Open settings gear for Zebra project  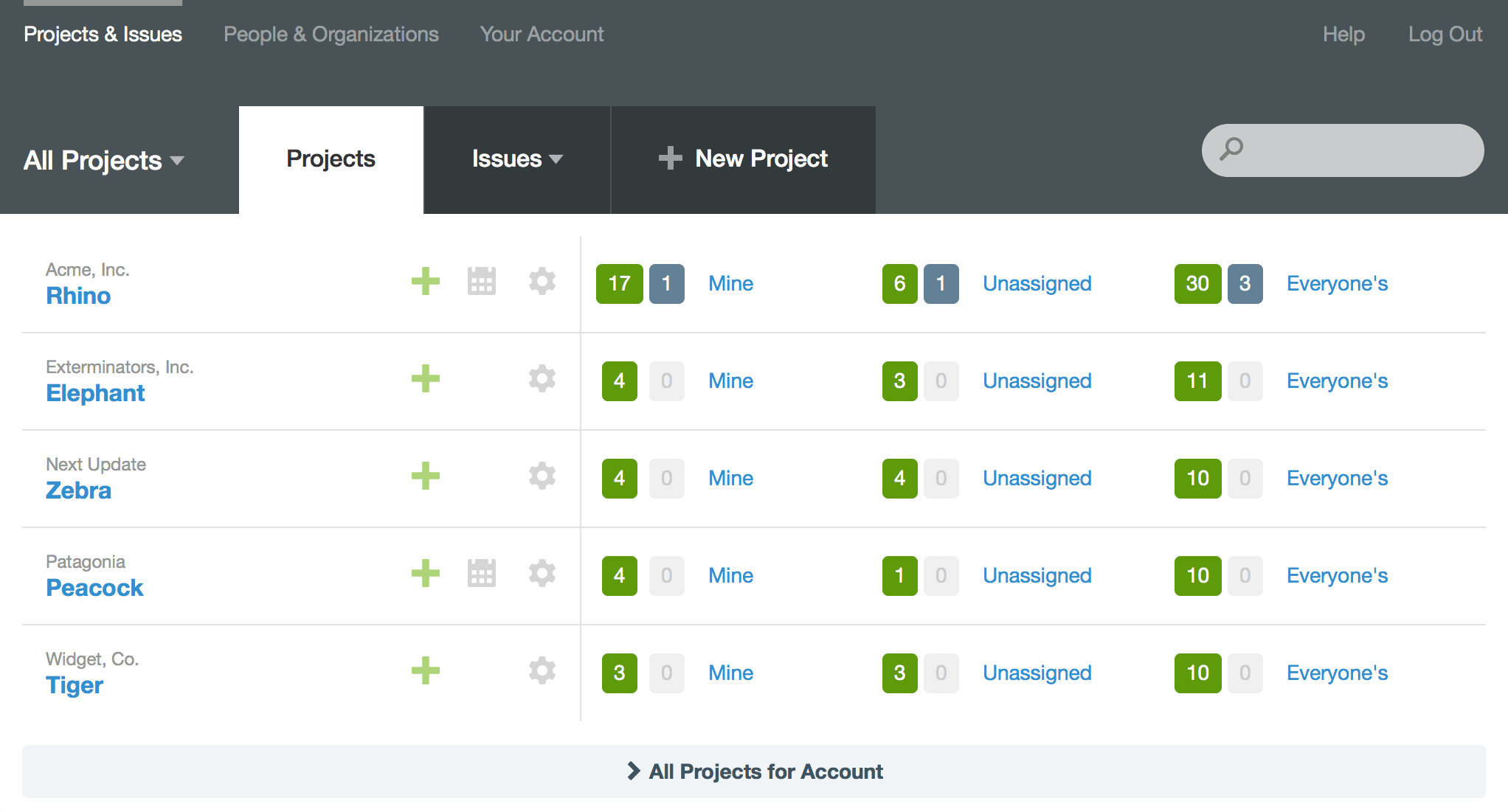pyautogui.click(x=542, y=476)
